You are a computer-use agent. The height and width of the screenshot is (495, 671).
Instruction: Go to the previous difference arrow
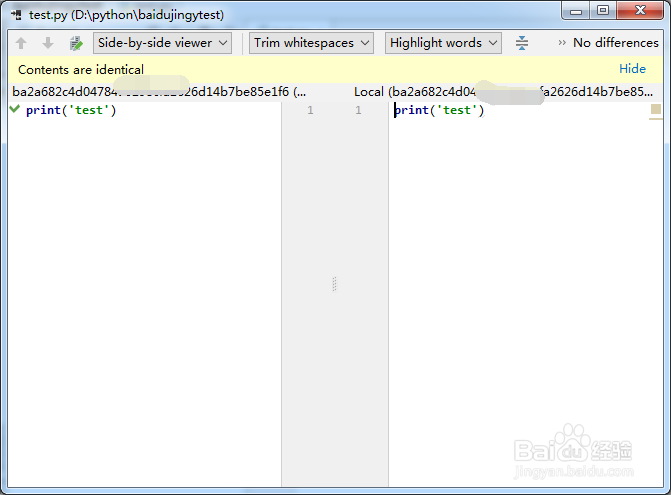[21, 43]
